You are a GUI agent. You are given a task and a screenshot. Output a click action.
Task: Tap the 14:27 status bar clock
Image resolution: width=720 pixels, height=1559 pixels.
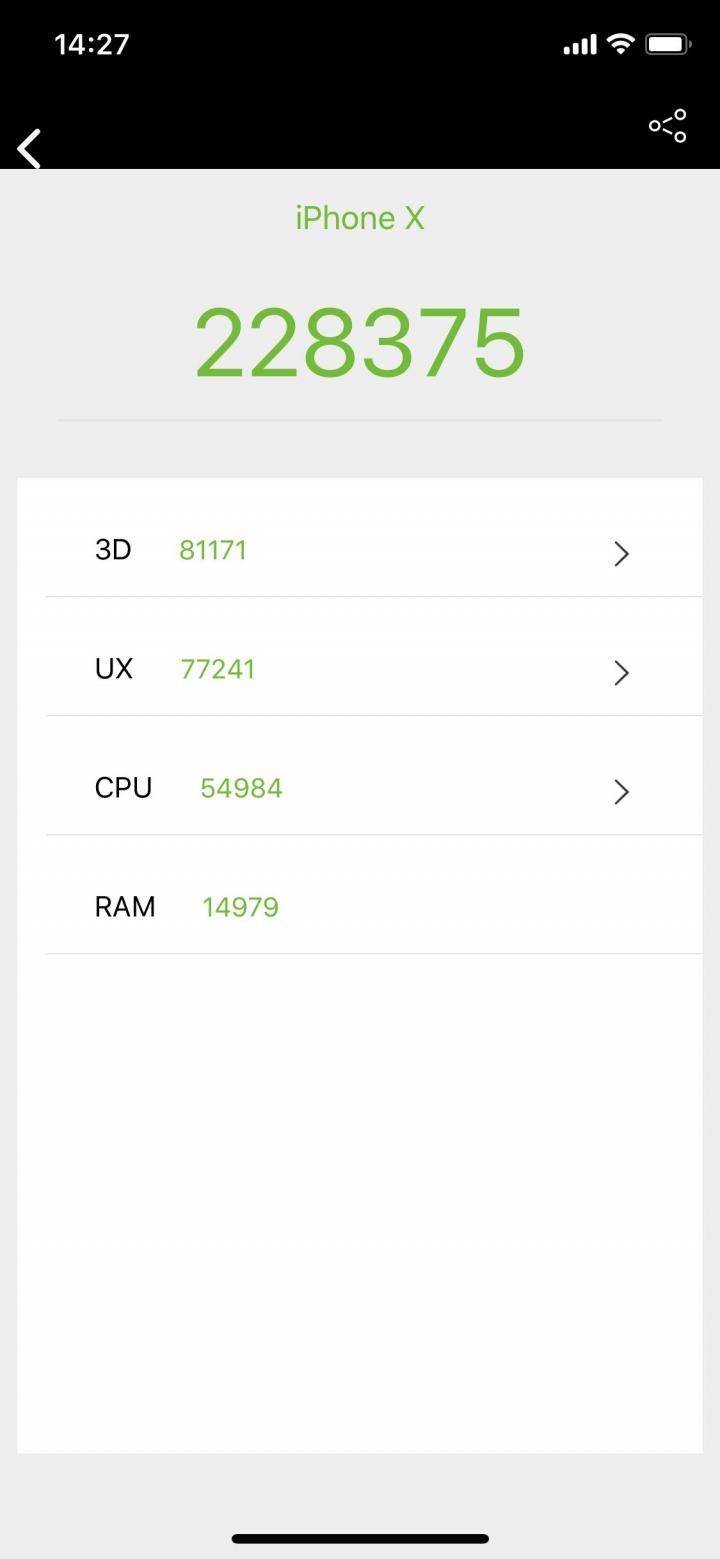92,44
